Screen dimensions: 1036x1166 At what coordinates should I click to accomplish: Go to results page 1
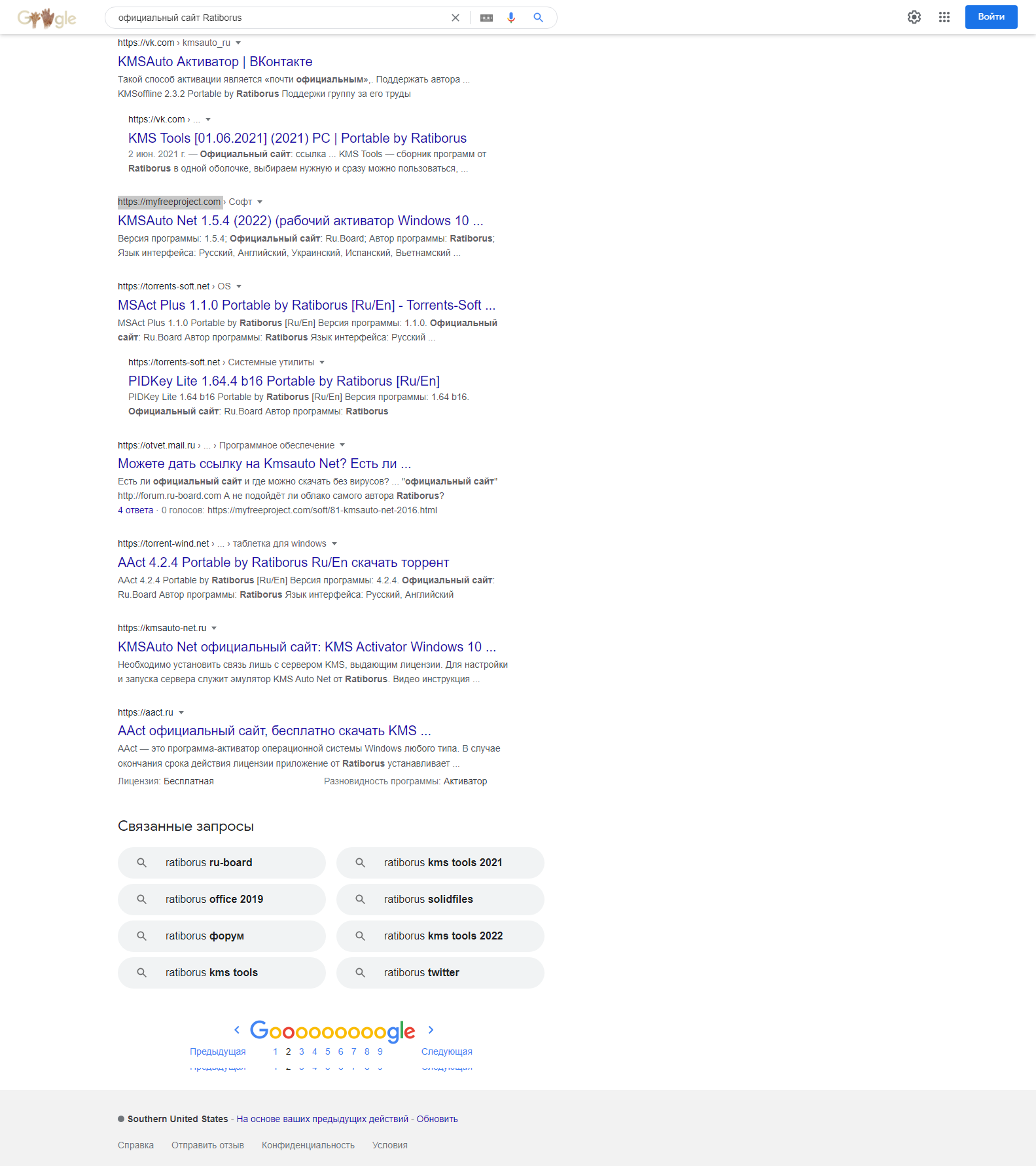pyautogui.click(x=276, y=1052)
